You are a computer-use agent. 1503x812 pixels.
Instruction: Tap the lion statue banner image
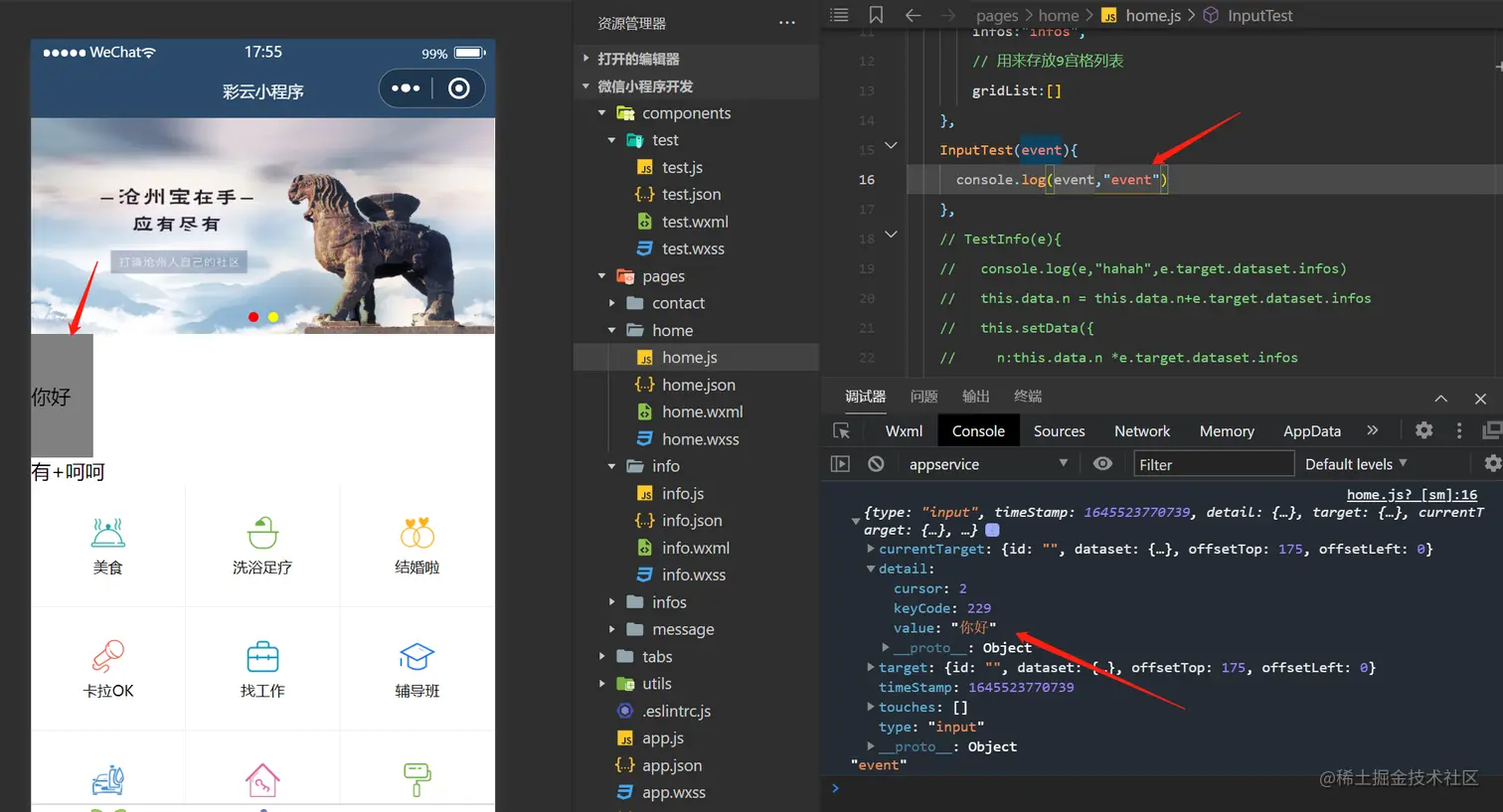tap(262, 226)
